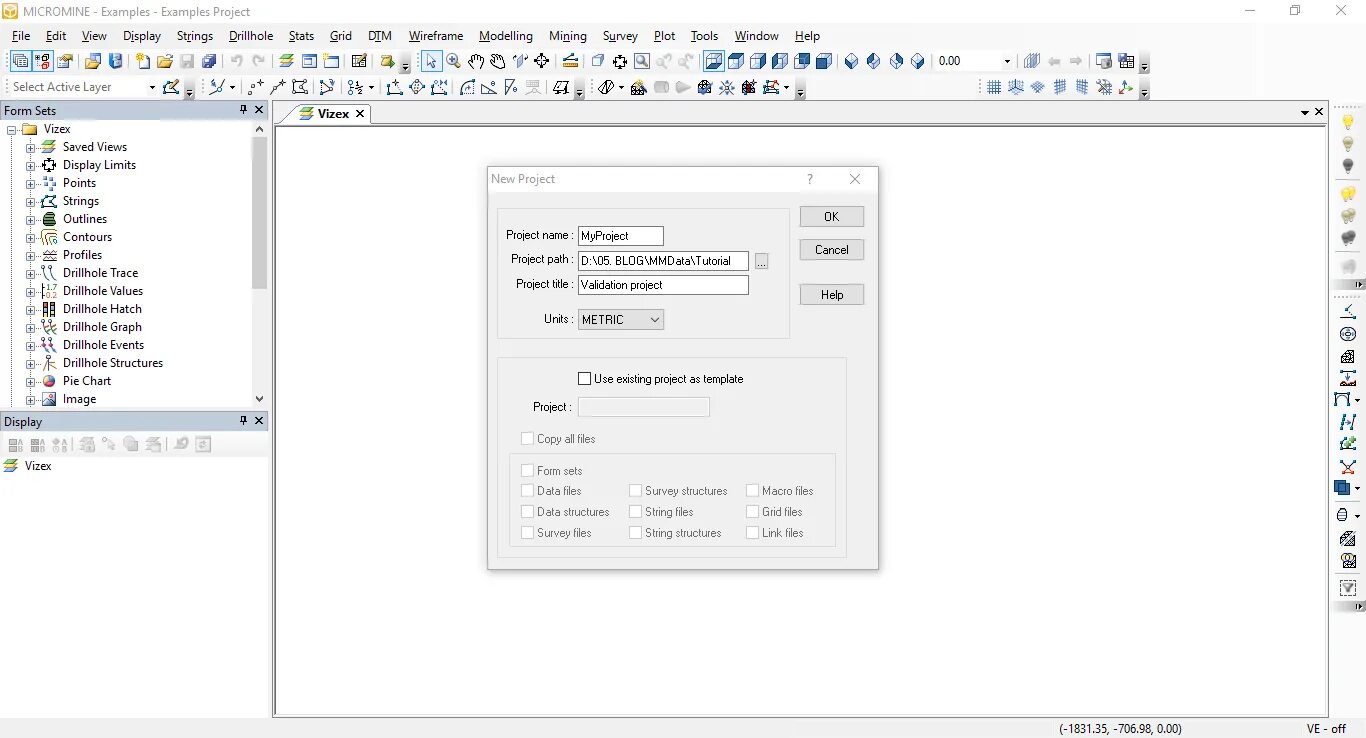Click the pencil edit layer icon
Screen dimensions: 1366x738
pyautogui.click(x=171, y=87)
